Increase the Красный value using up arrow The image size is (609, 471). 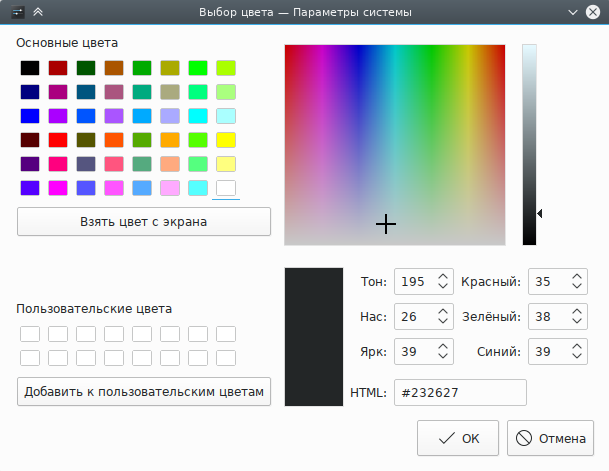tap(576, 277)
